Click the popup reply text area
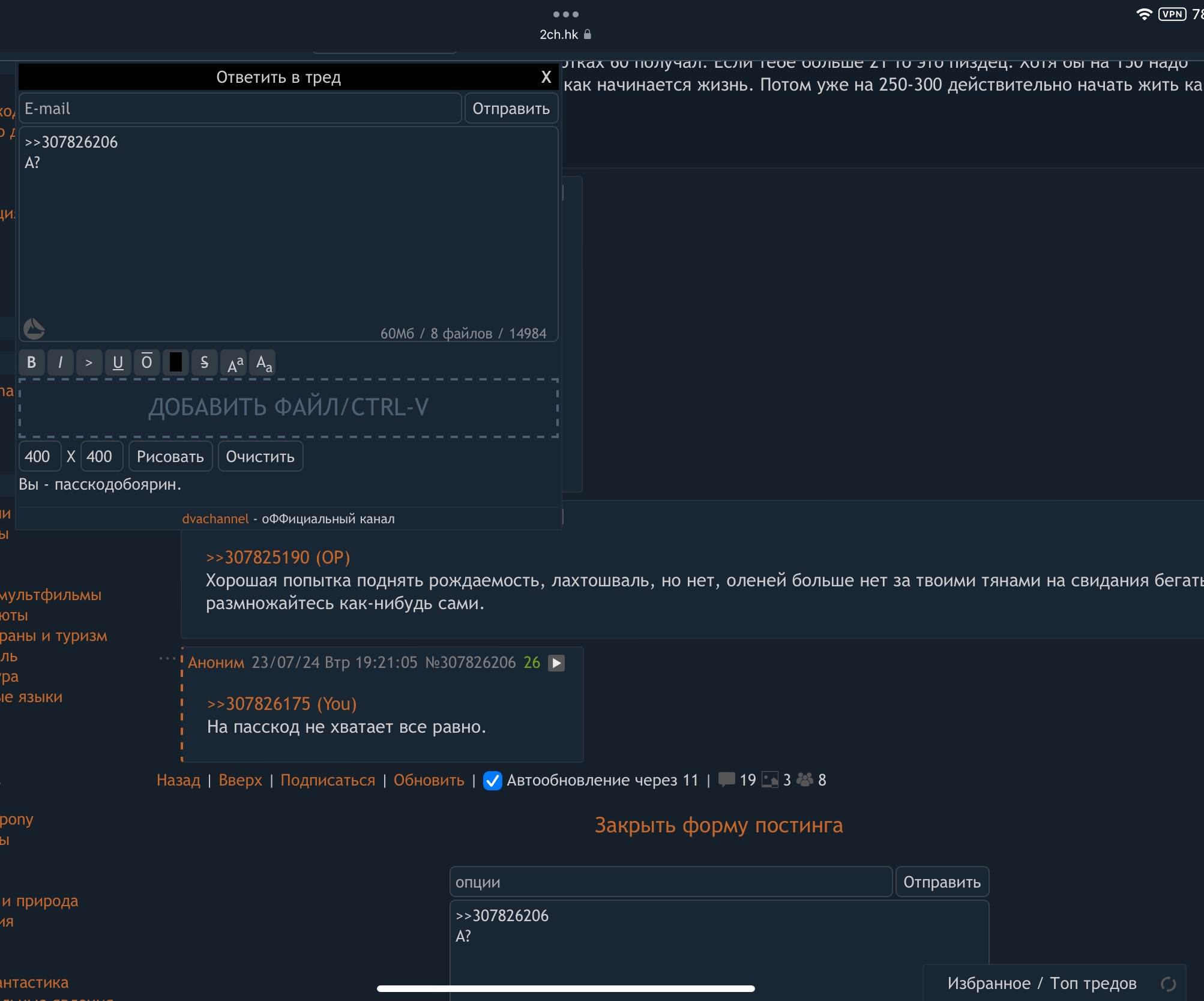This screenshot has height=1001, width=1204. [x=289, y=234]
